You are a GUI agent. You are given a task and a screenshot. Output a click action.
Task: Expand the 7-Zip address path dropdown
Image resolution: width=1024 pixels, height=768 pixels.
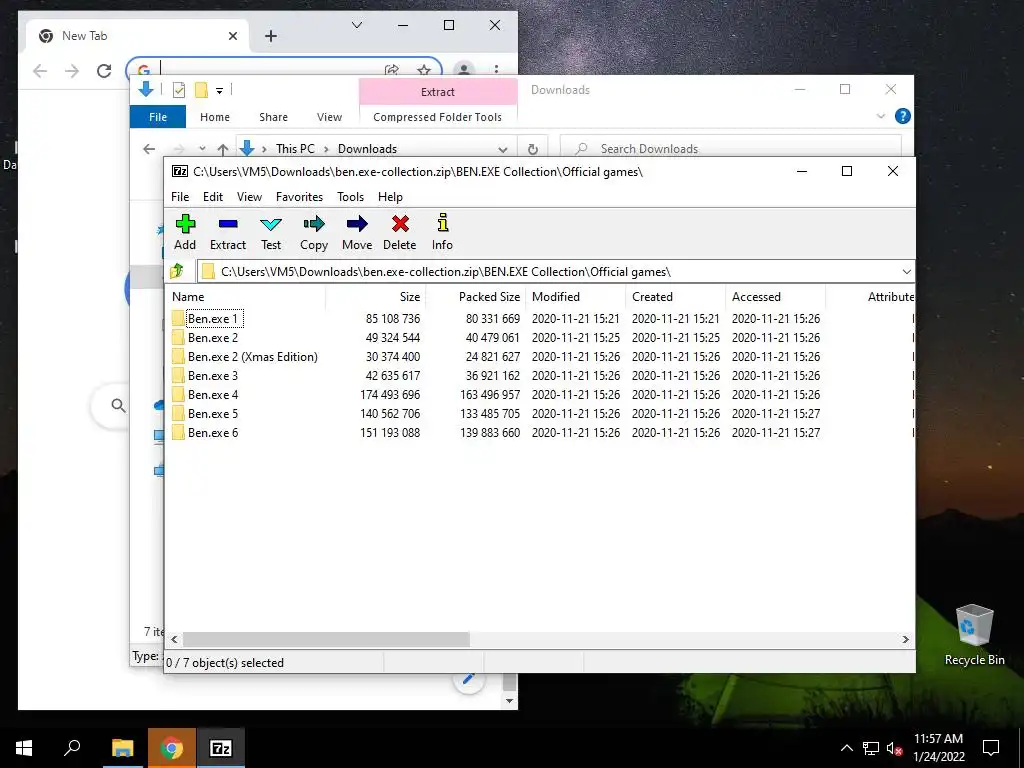906,272
